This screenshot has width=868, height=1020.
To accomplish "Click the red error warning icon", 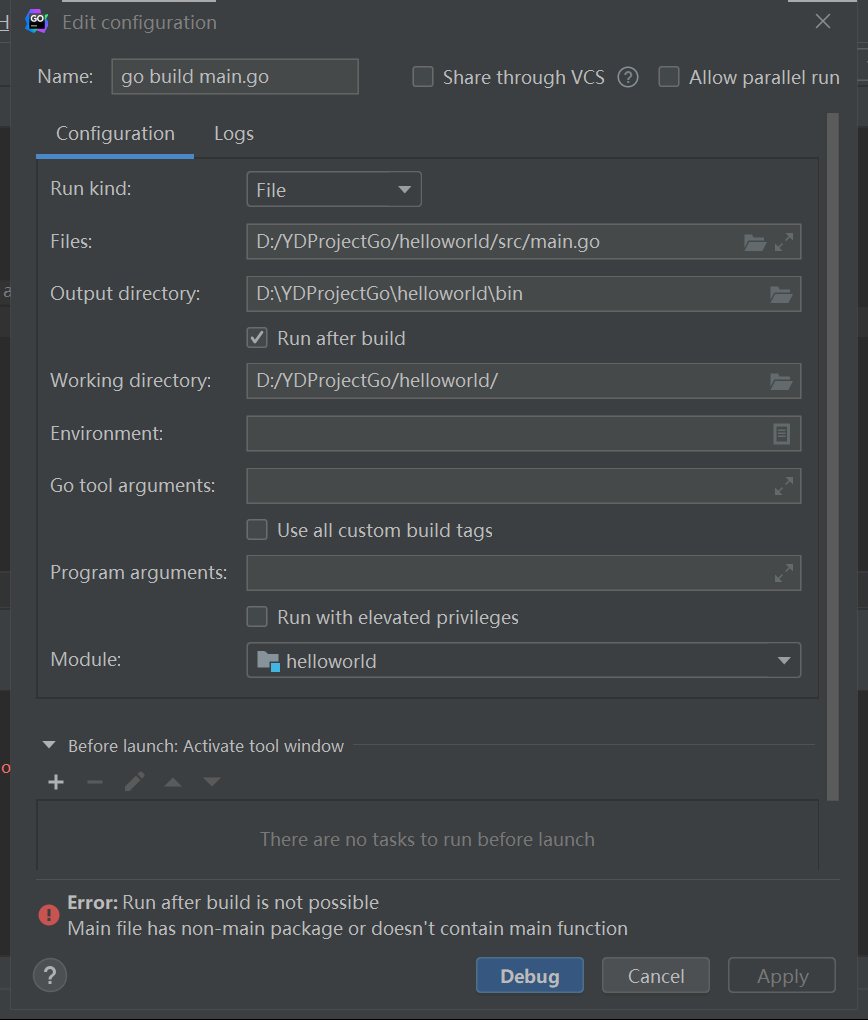I will 49,915.
